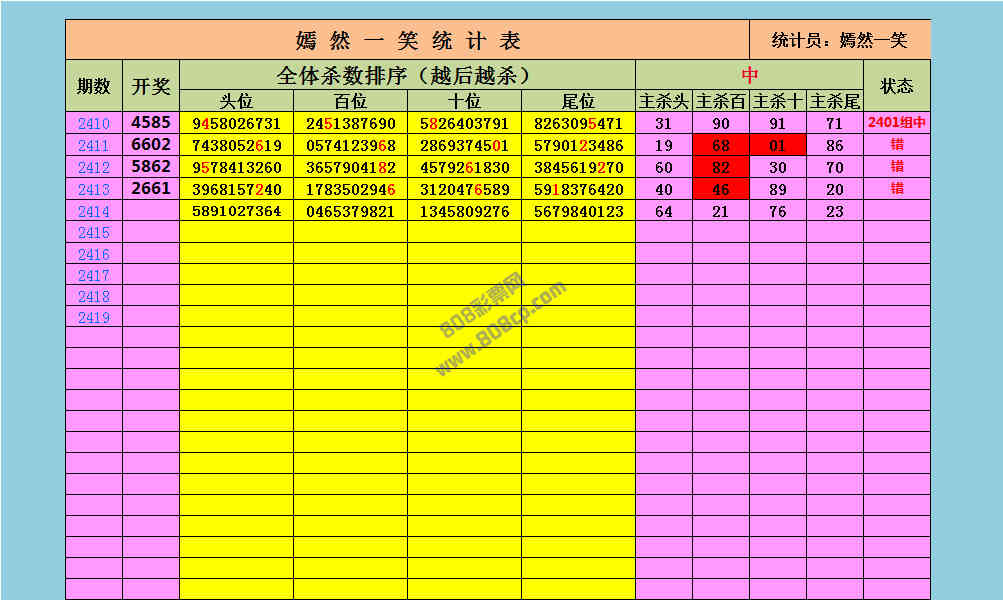Image resolution: width=1003 pixels, height=600 pixels.
Task: Click the period link 2410
Action: point(94,124)
